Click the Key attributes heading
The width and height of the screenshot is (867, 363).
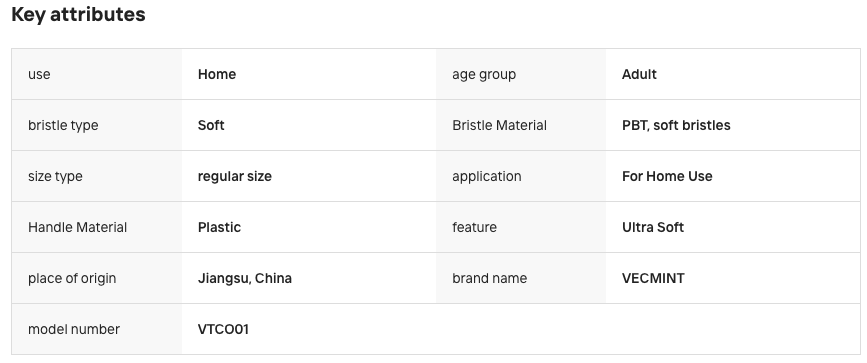(x=78, y=14)
